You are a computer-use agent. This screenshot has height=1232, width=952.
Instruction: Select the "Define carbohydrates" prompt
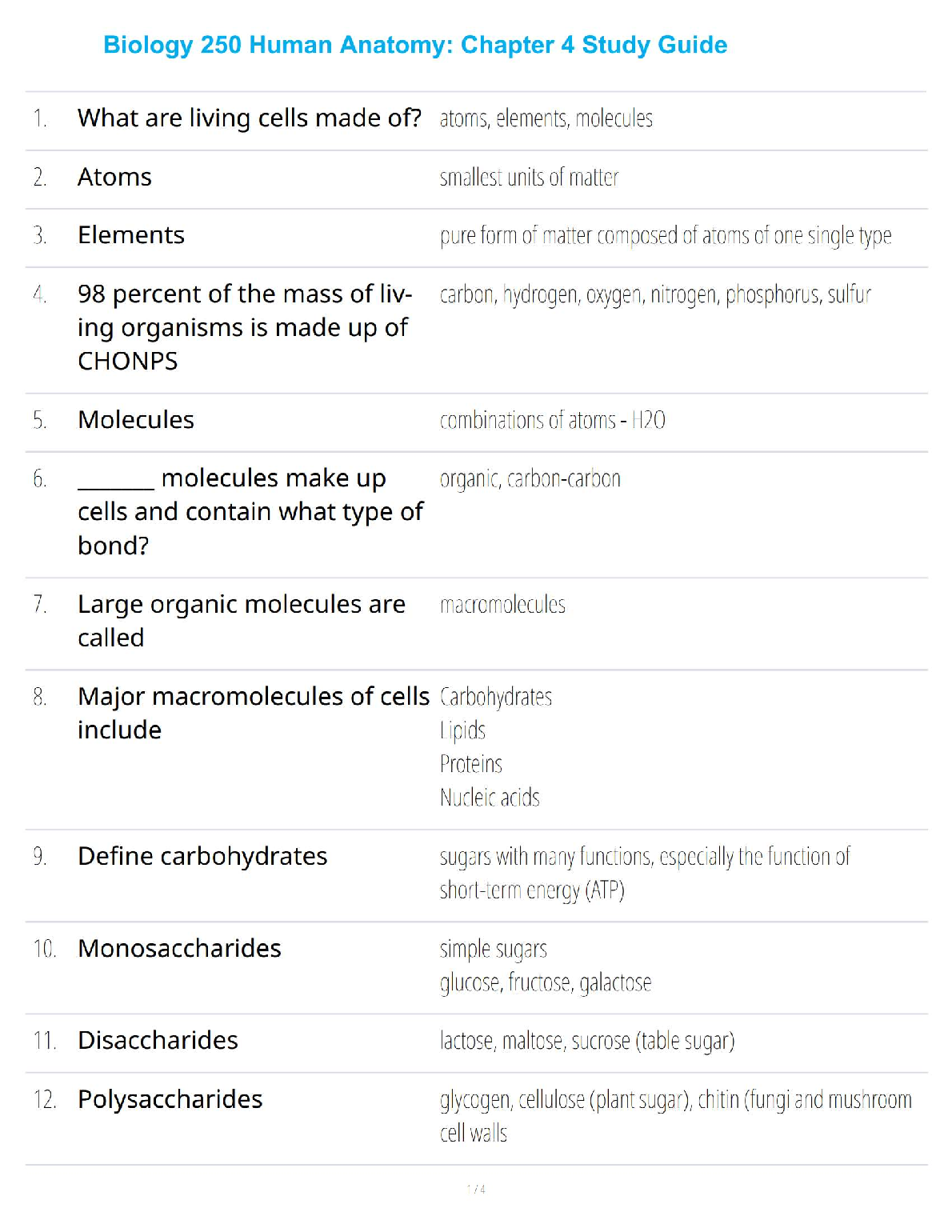click(202, 857)
